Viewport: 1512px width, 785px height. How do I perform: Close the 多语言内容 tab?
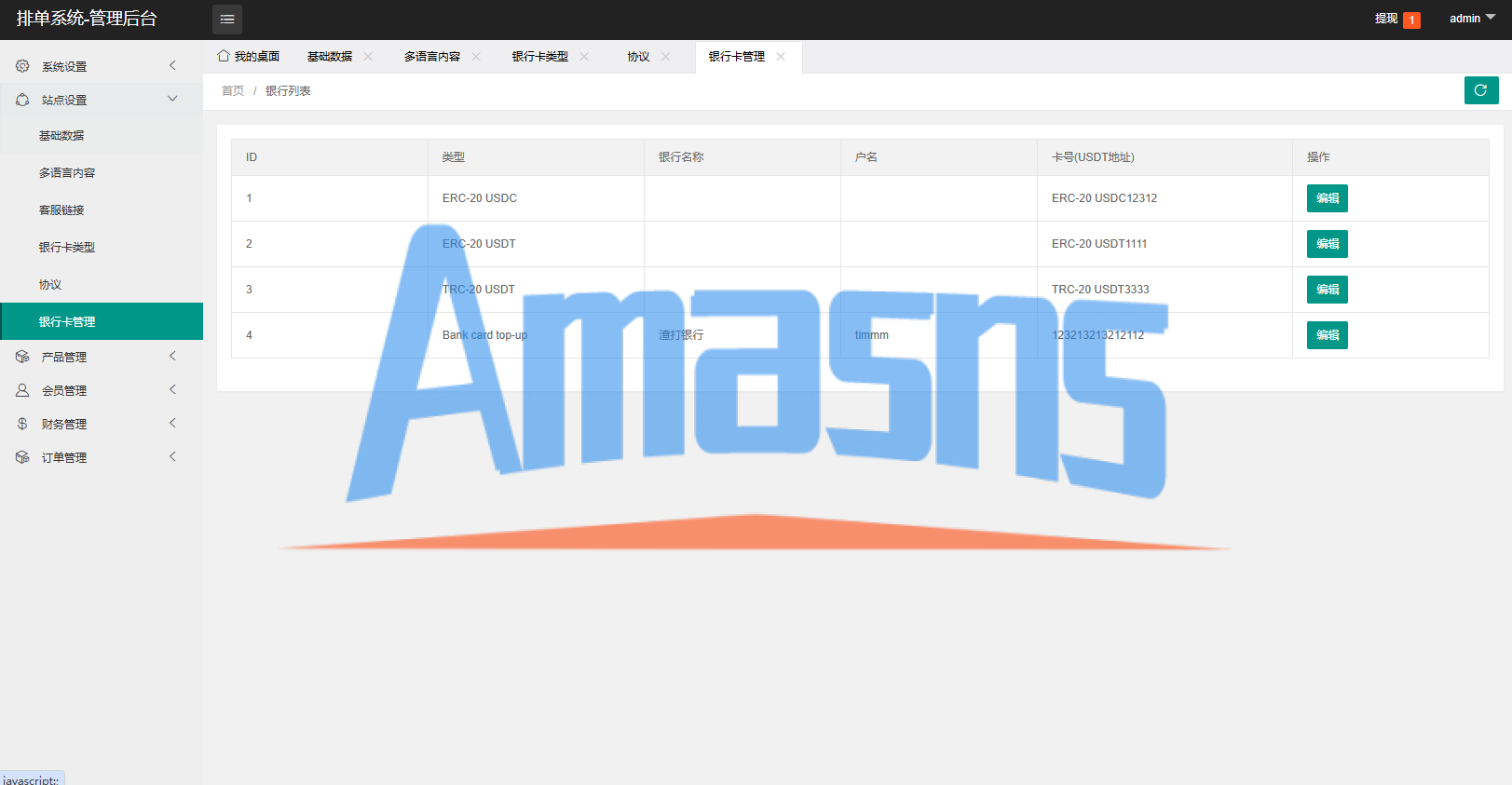coord(476,57)
